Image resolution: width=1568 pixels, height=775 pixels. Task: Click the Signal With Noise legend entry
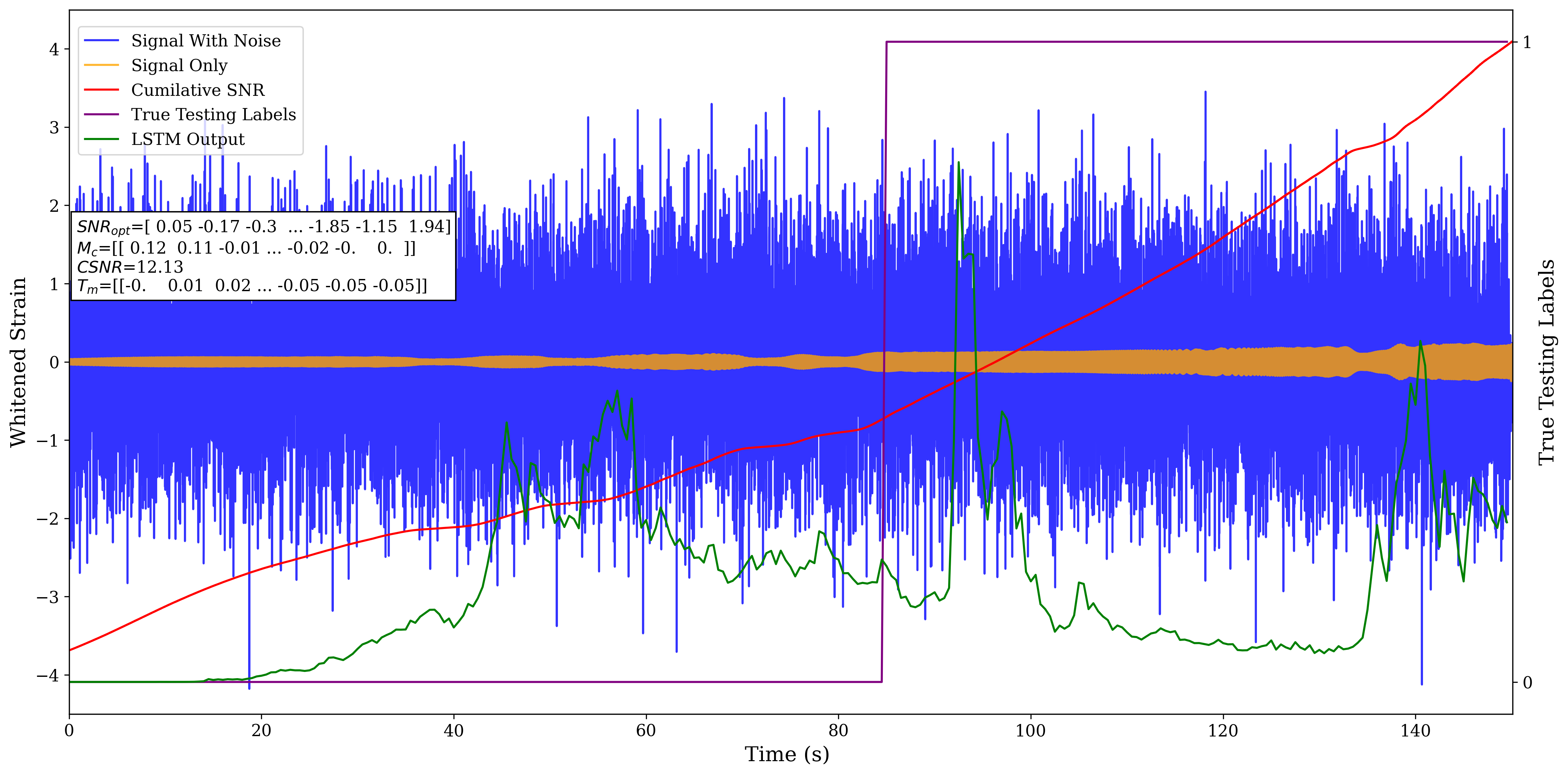click(x=206, y=41)
